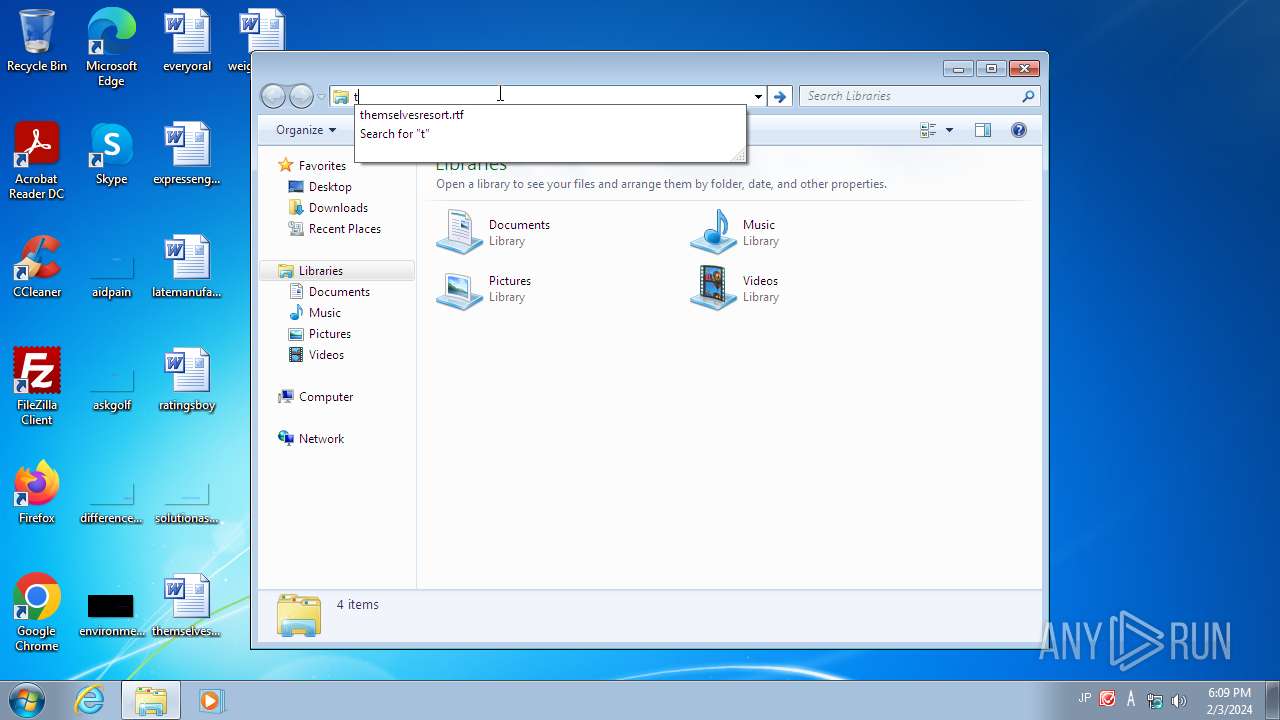Screen dimensions: 1280x720
Task: Open the Recycle Bin desktop icon
Action: point(37,41)
